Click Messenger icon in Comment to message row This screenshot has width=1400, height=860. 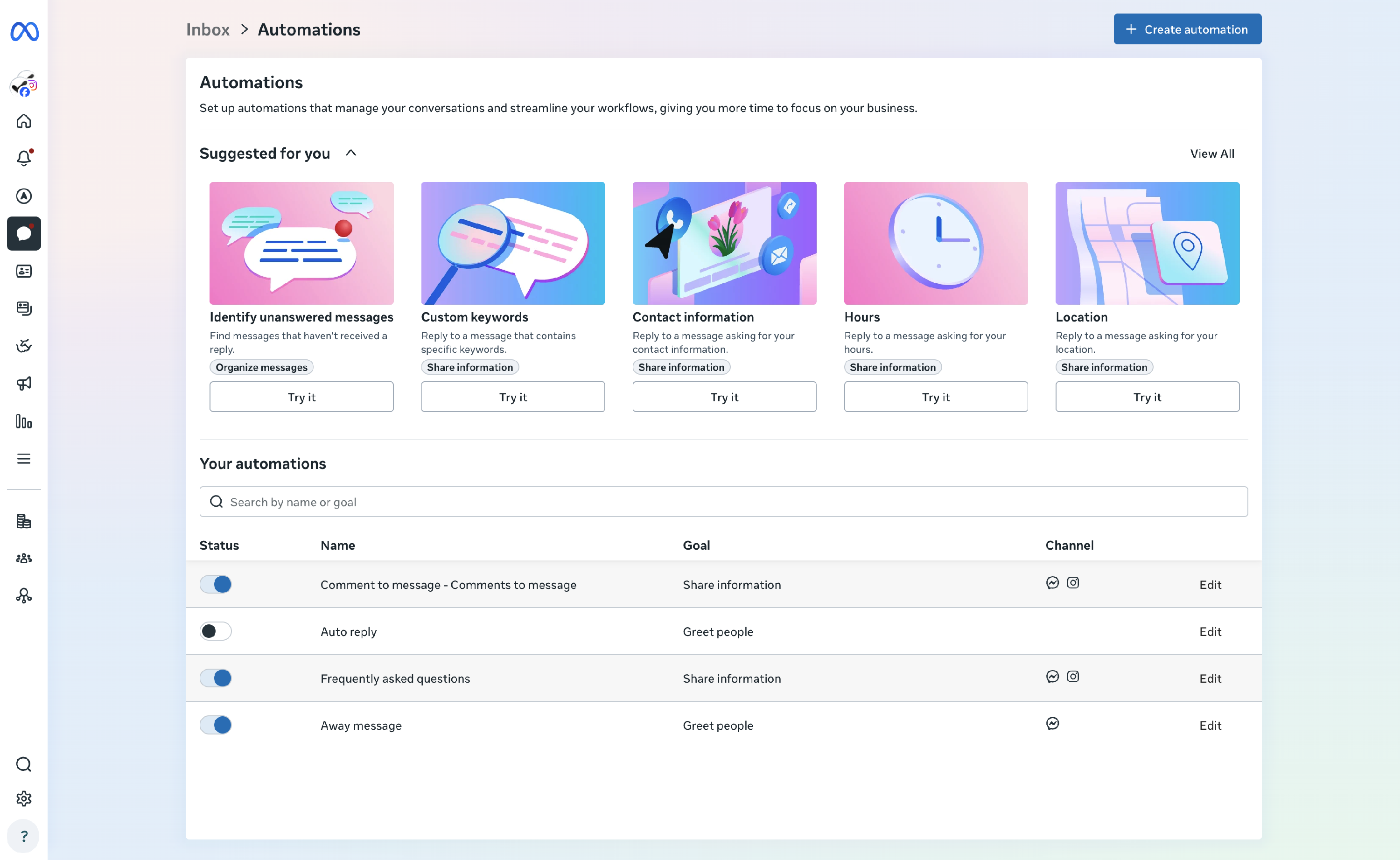(1052, 583)
